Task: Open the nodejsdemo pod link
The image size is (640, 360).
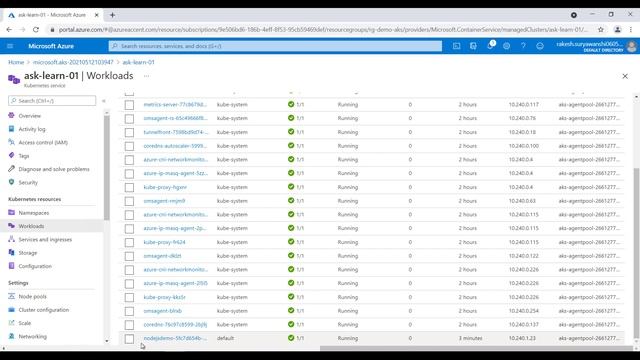Action: coord(175,338)
